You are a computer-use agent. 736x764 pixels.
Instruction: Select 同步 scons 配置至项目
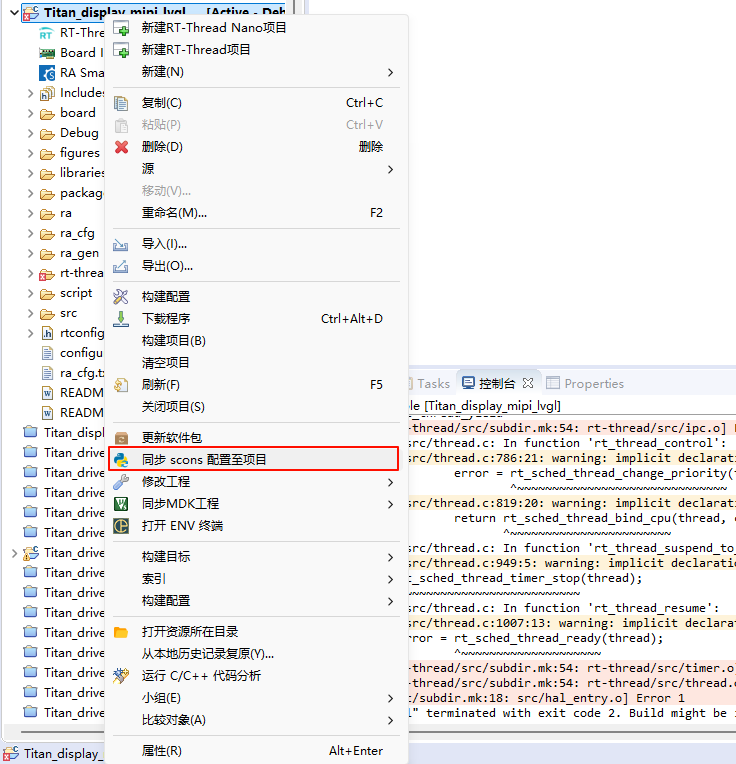click(x=204, y=460)
